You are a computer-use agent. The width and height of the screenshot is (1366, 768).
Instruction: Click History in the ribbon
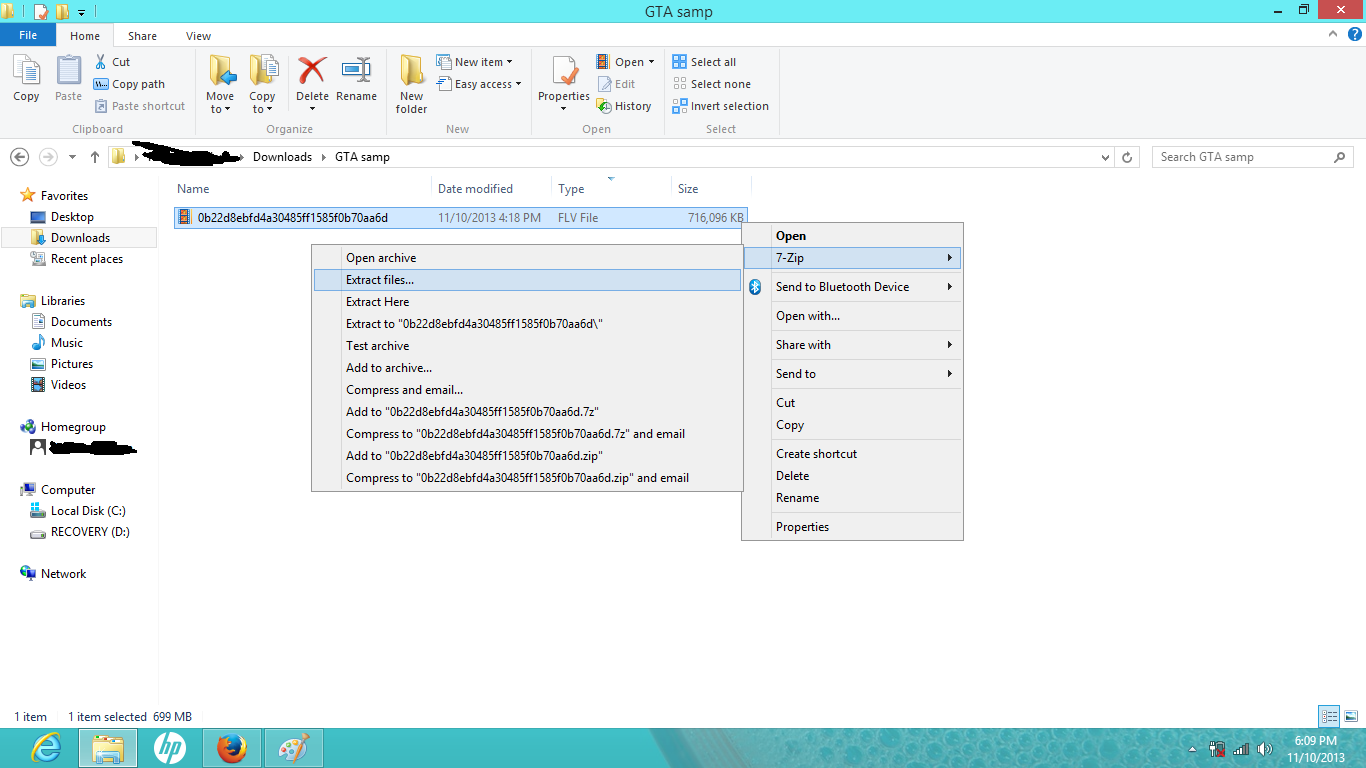tap(624, 106)
